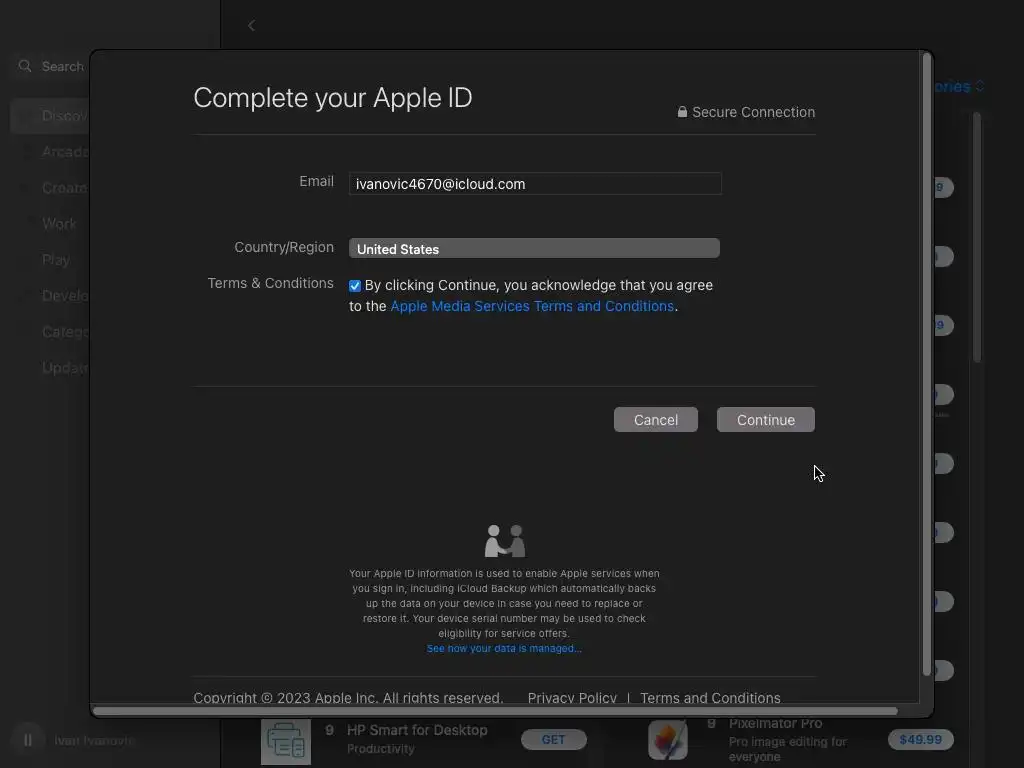This screenshot has height=768, width=1024.
Task: Click the Continue button
Action: coord(765,420)
